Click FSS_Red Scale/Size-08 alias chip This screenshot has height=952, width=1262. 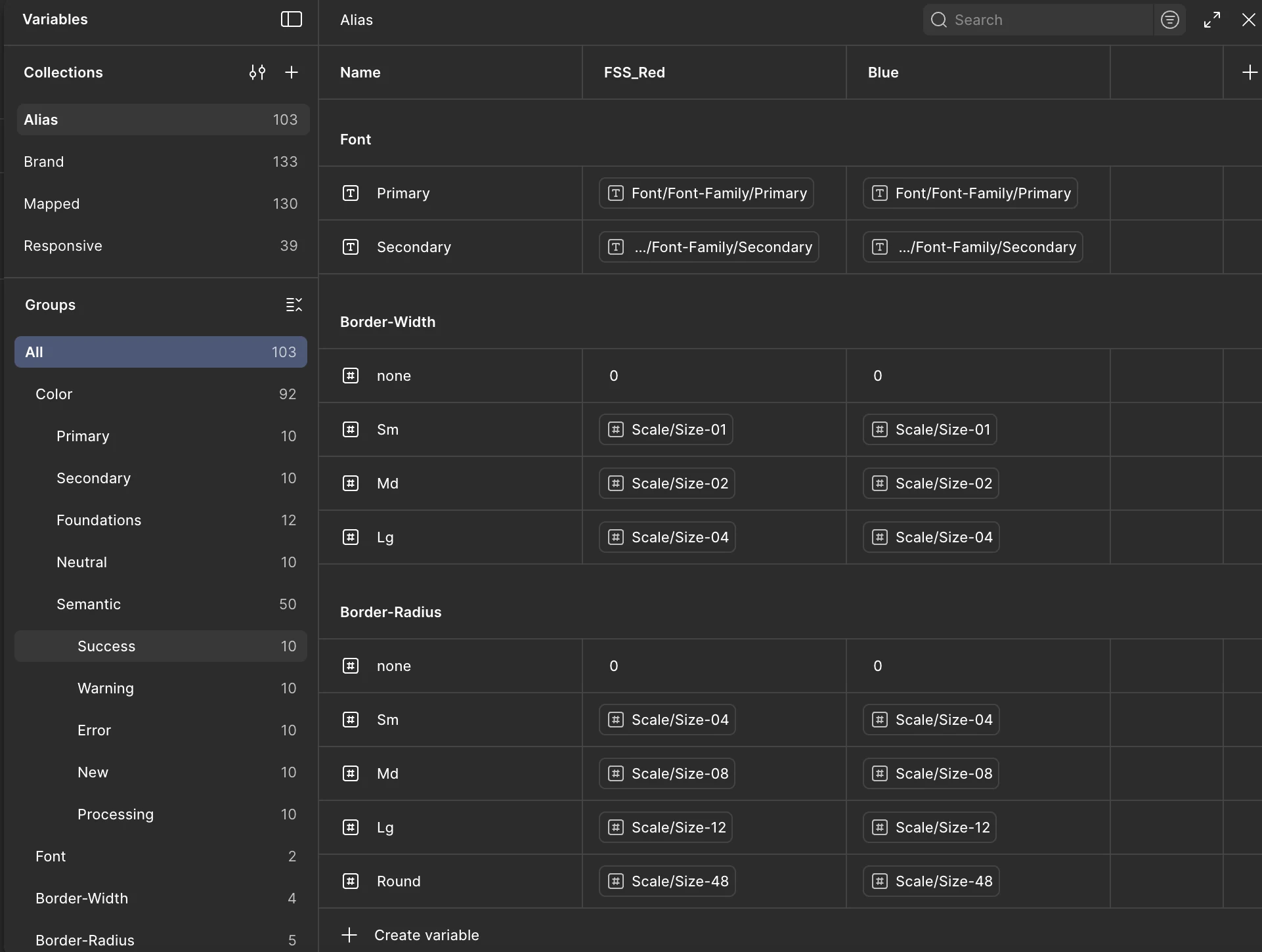pos(667,773)
